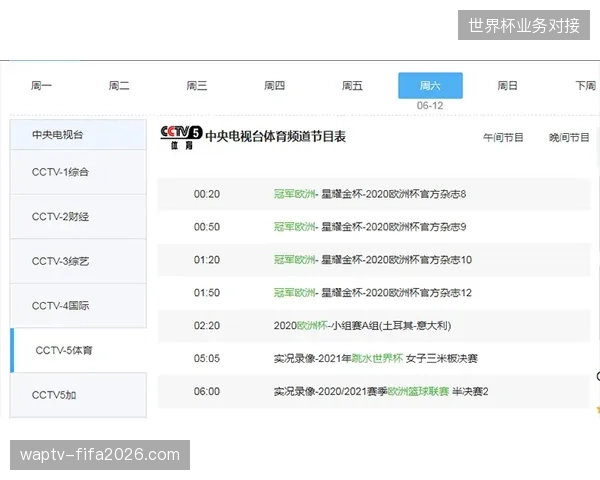Screen dimensions: 600x480
Task: Jump to 午间节目 section
Action: pos(503,137)
